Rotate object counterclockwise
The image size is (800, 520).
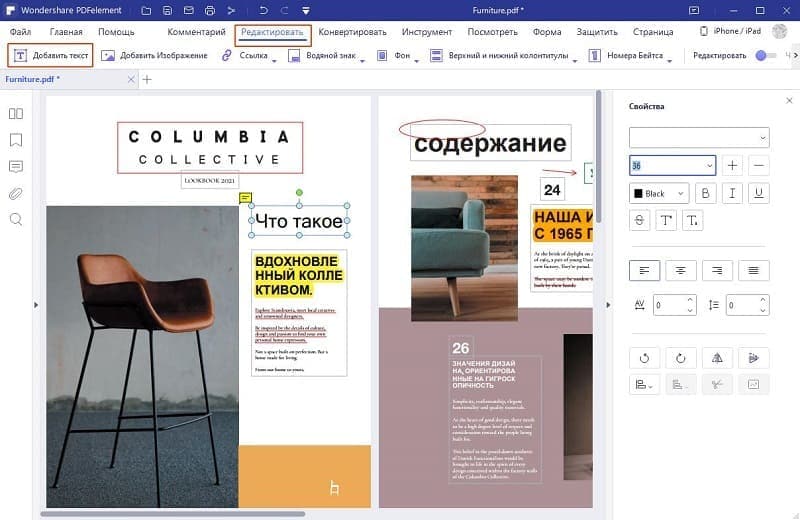click(644, 358)
